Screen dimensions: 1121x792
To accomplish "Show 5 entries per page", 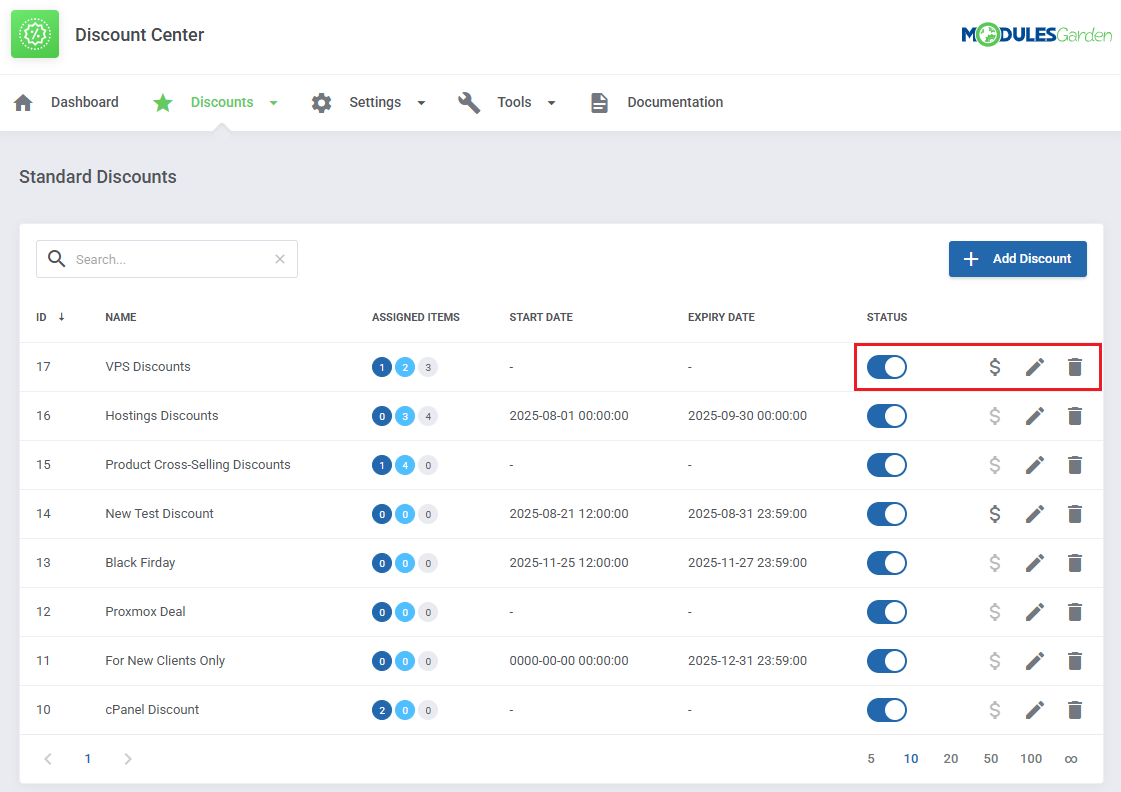I will [871, 758].
